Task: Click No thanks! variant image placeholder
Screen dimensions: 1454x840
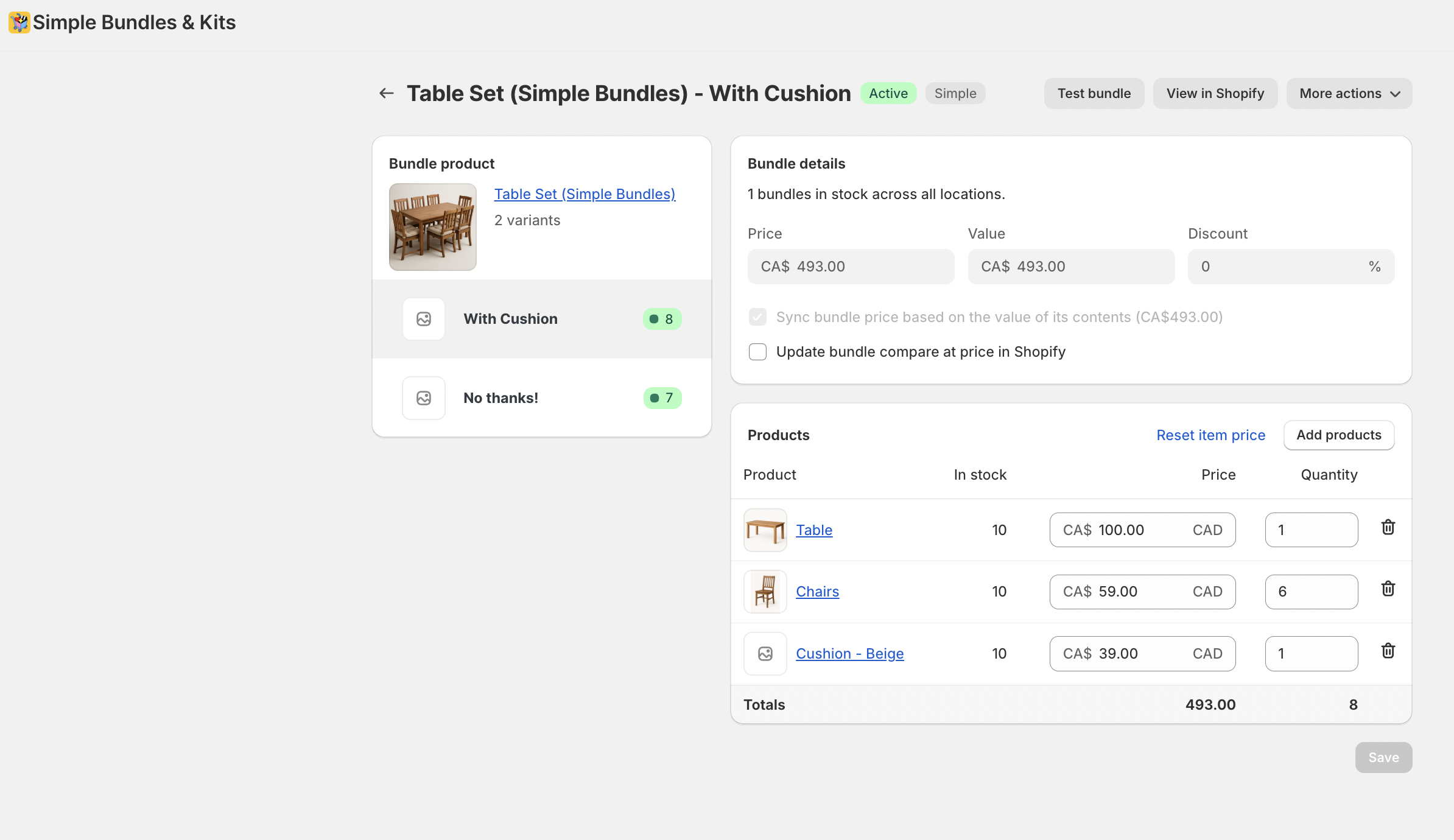Action: coord(424,398)
